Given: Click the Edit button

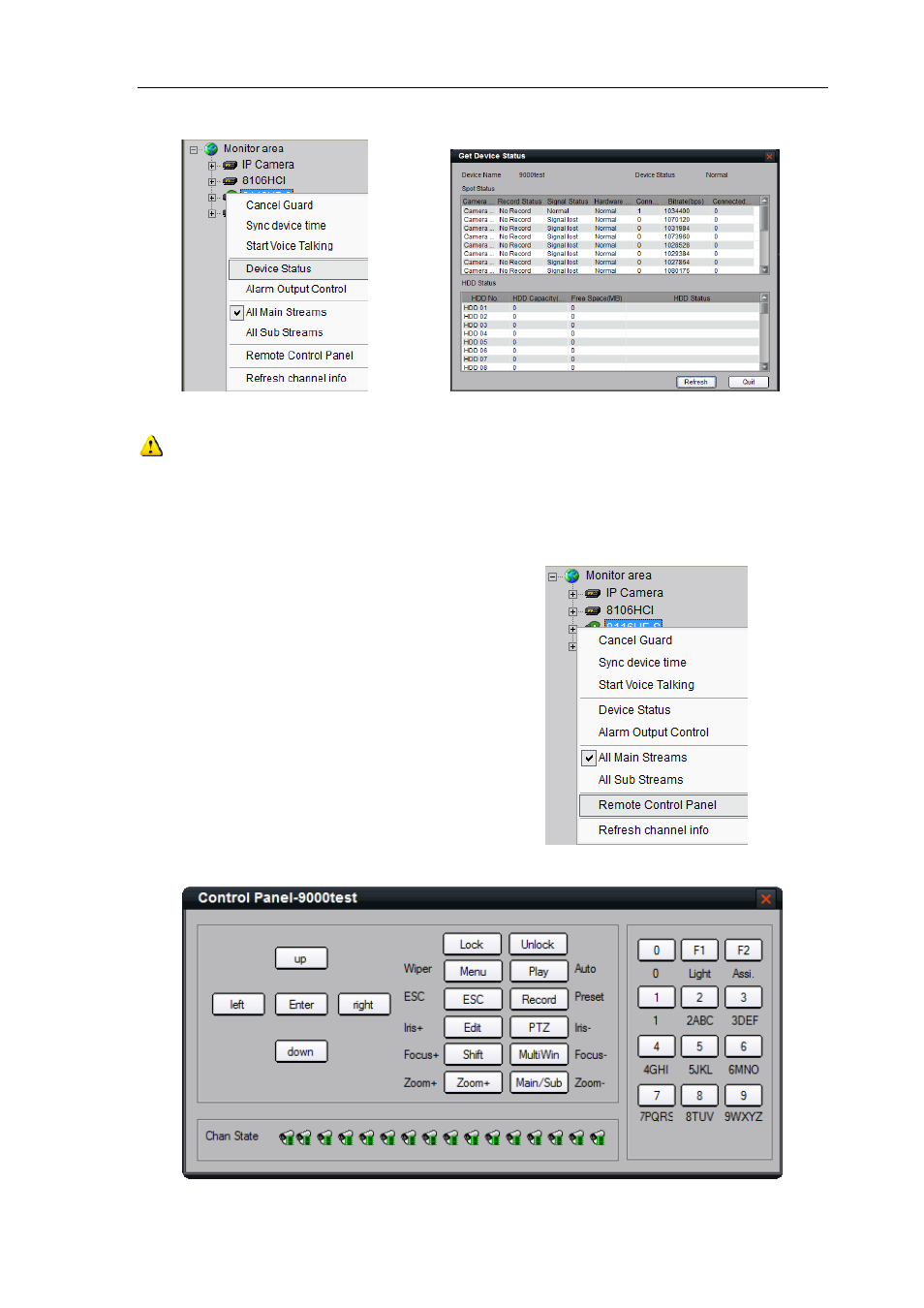Looking at the screenshot, I should tap(473, 1027).
